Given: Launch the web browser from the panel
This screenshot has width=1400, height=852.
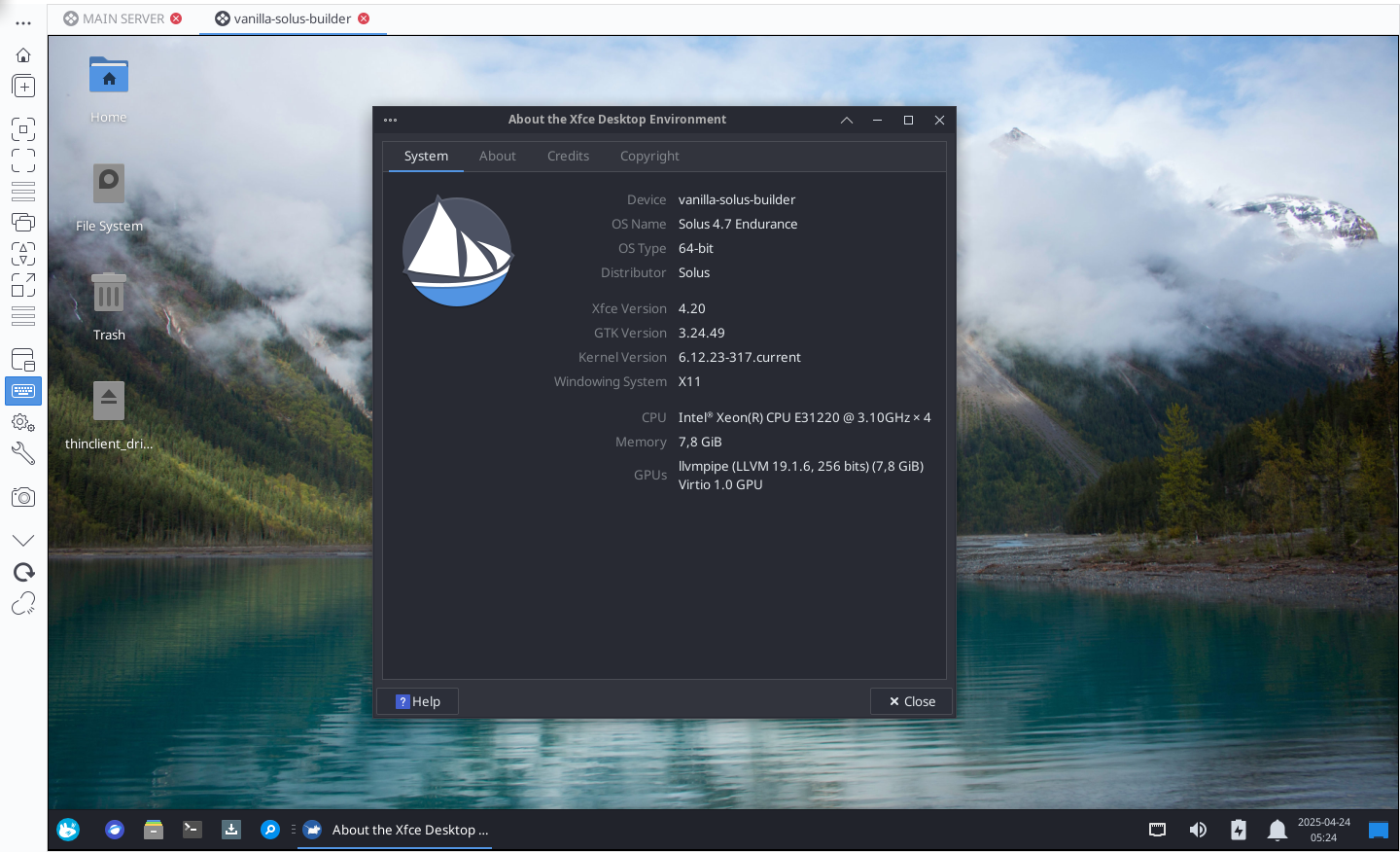Looking at the screenshot, I should click(115, 830).
